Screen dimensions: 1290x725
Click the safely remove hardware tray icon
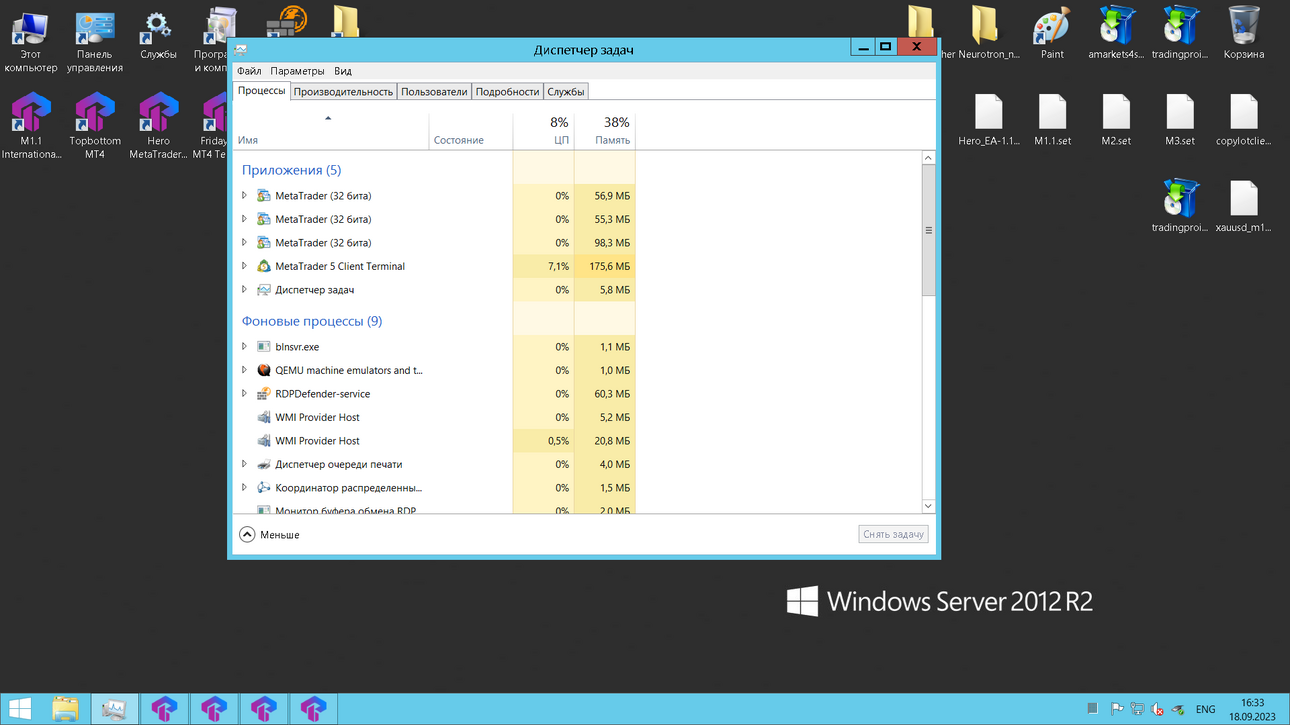pyautogui.click(x=1178, y=709)
